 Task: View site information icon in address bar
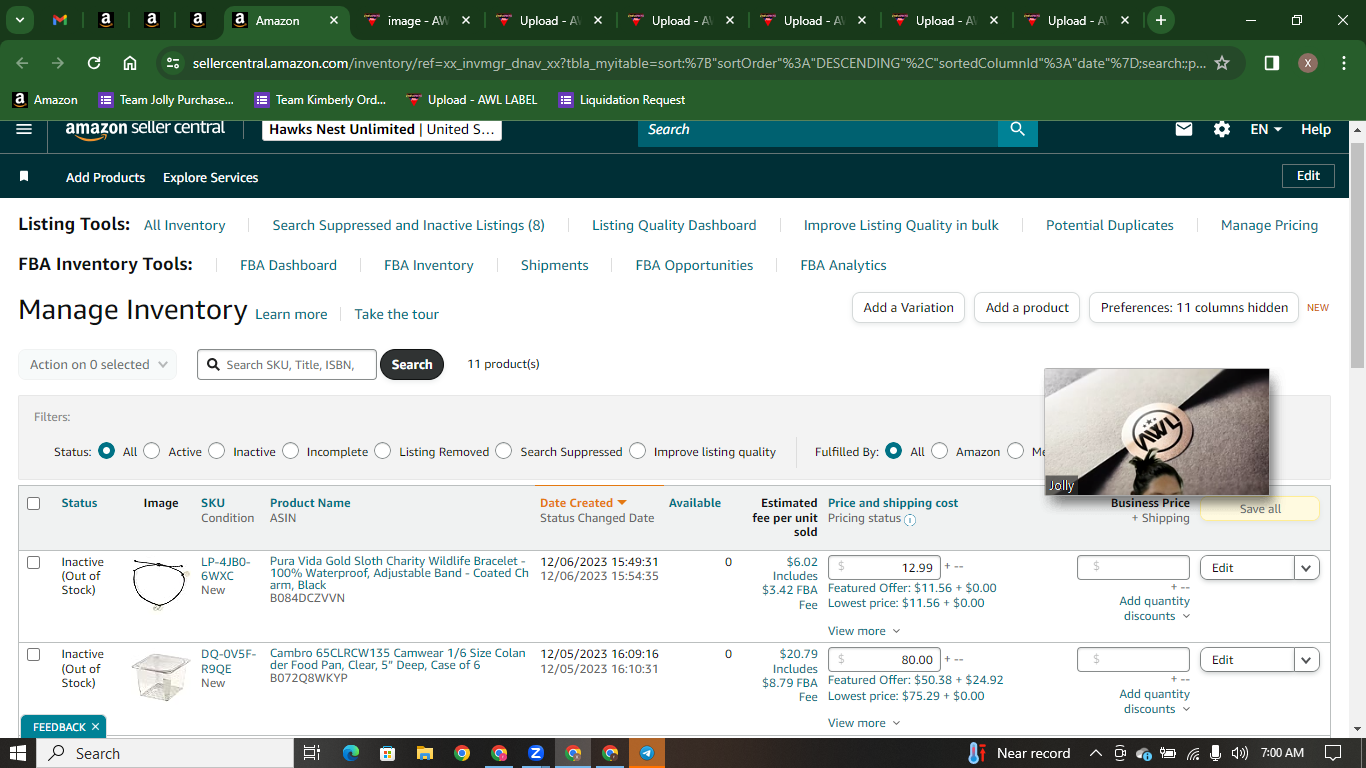pos(172,63)
